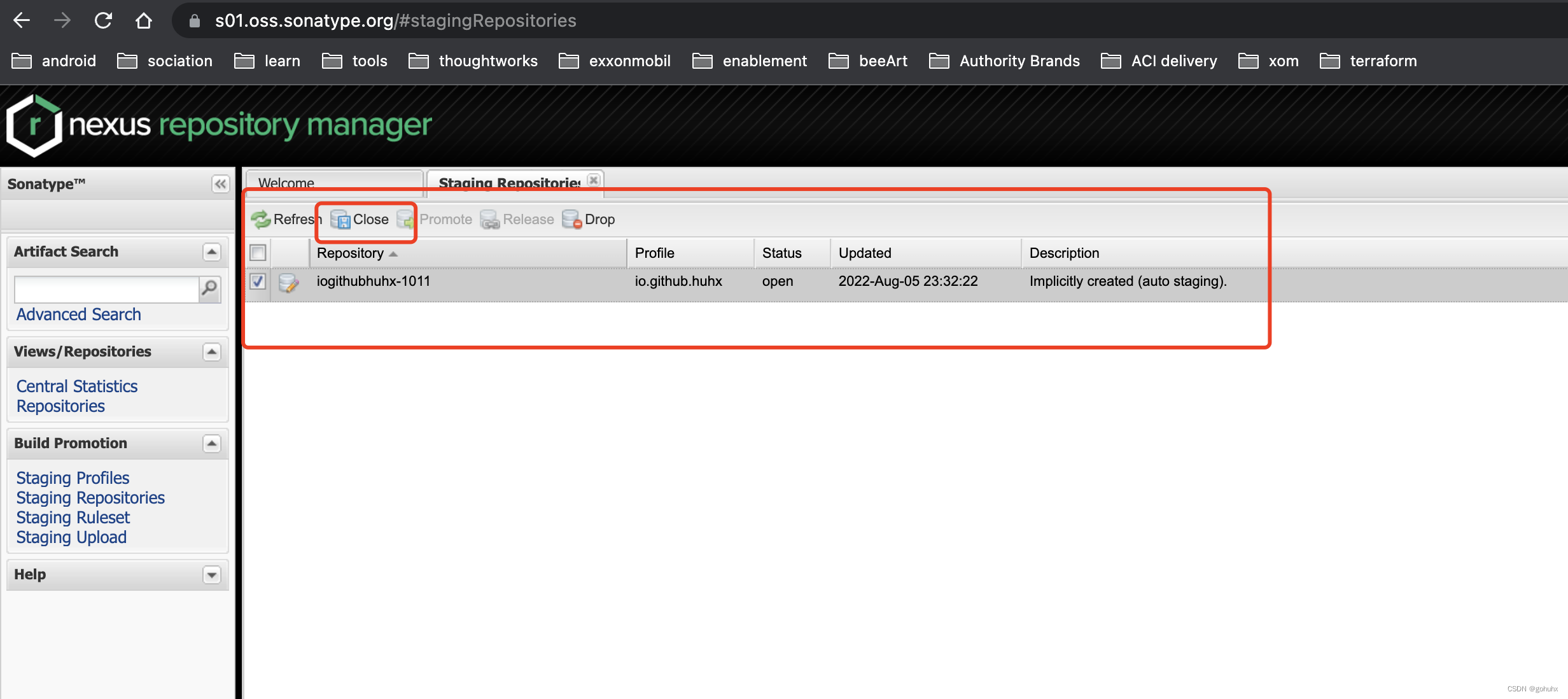Open the Staging Profiles link
Image resolution: width=1568 pixels, height=699 pixels.
point(73,478)
